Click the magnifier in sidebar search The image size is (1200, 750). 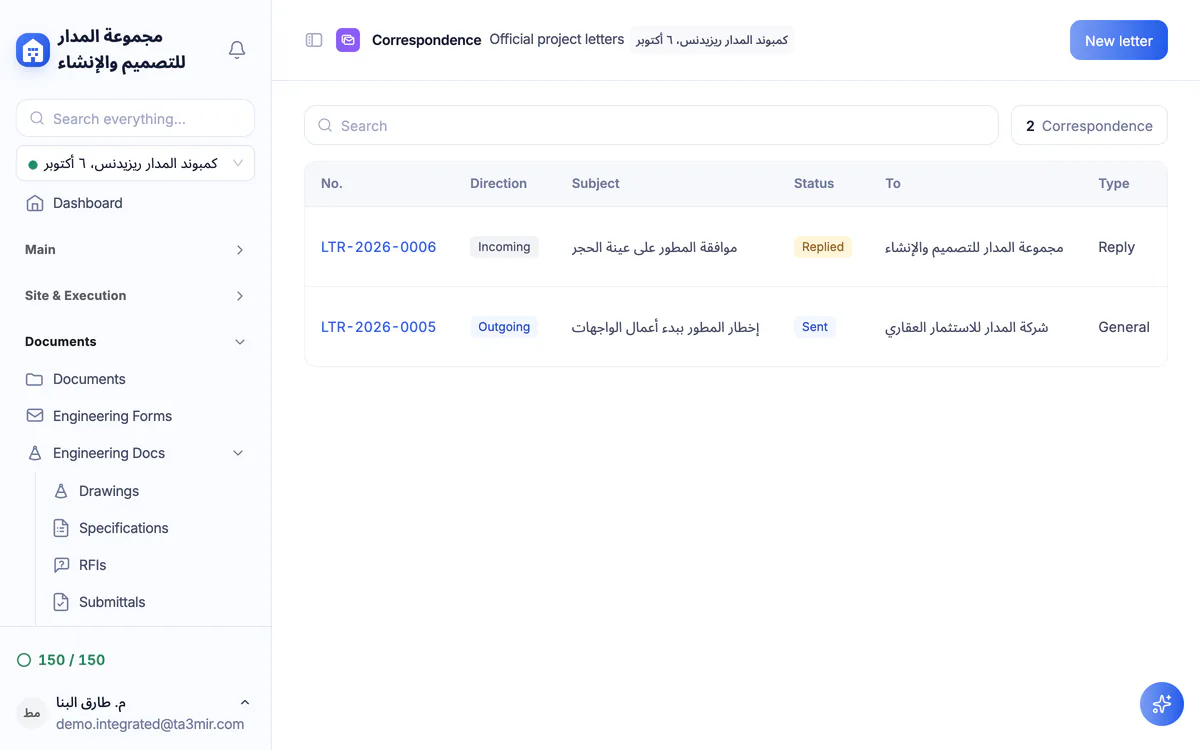pyautogui.click(x=37, y=118)
